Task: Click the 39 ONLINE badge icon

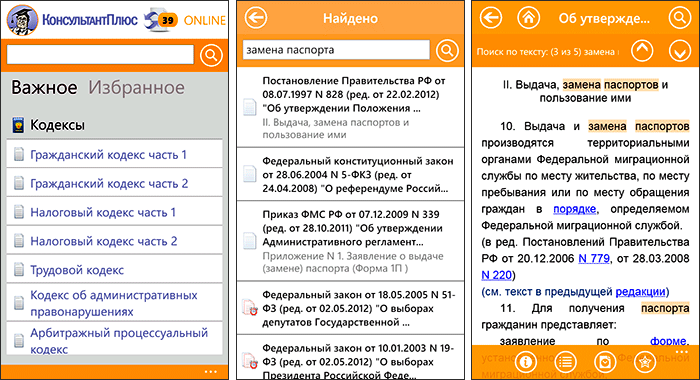Action: point(161,20)
